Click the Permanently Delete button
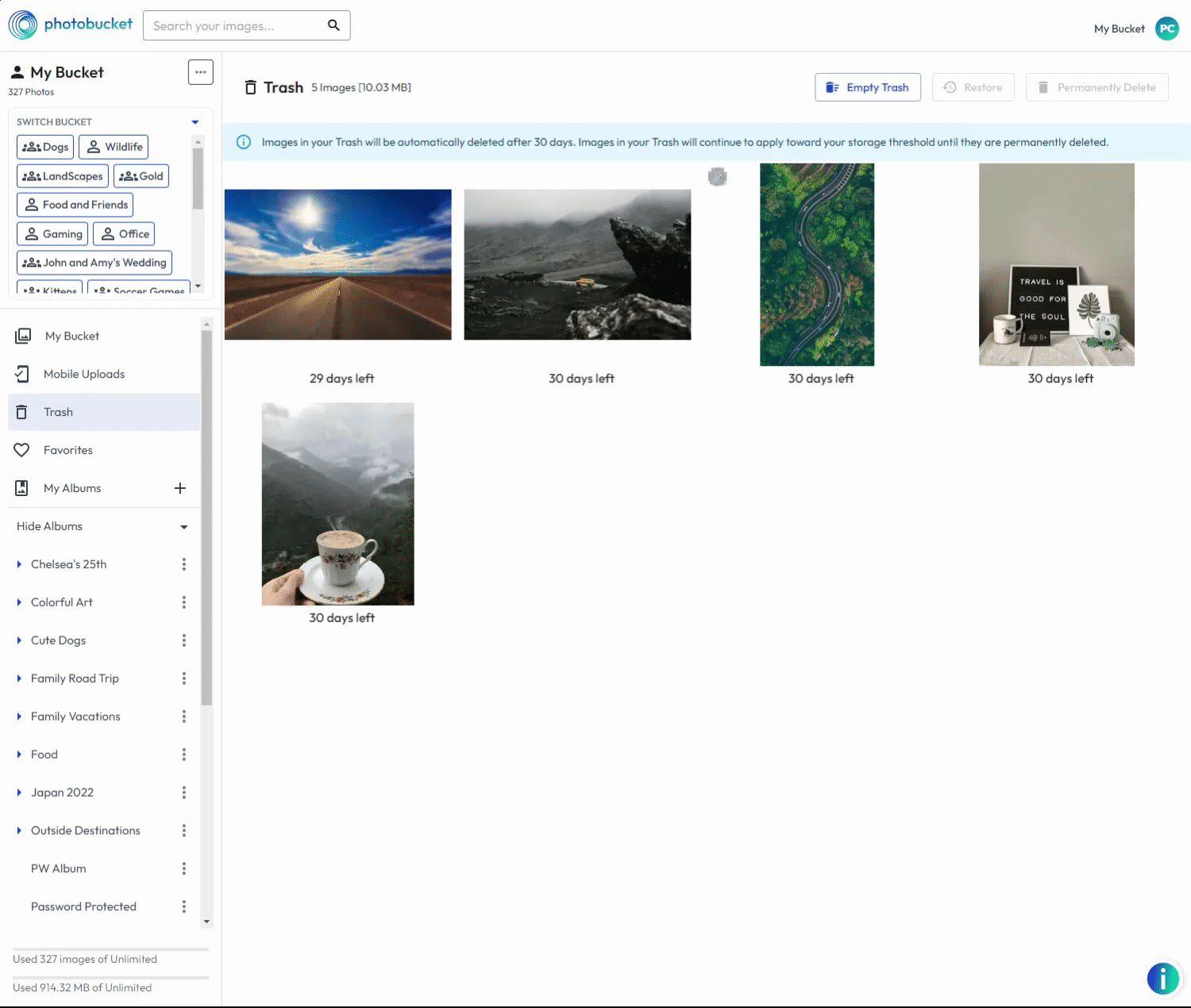The image size is (1191, 1008). point(1097,87)
